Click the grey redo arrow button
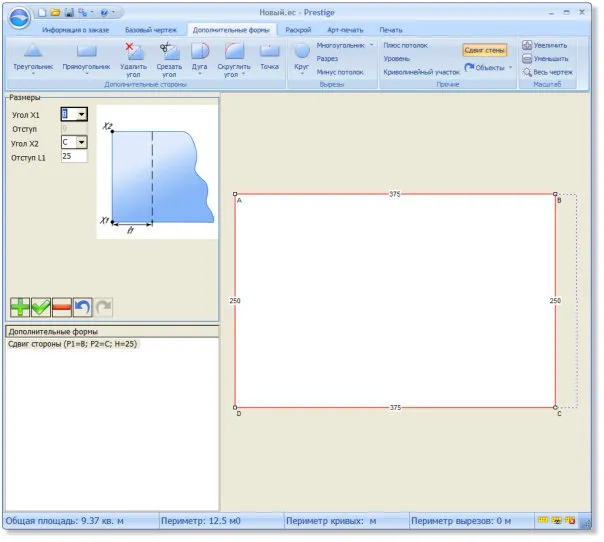Image resolution: width=604 pixels, height=542 pixels. click(103, 307)
